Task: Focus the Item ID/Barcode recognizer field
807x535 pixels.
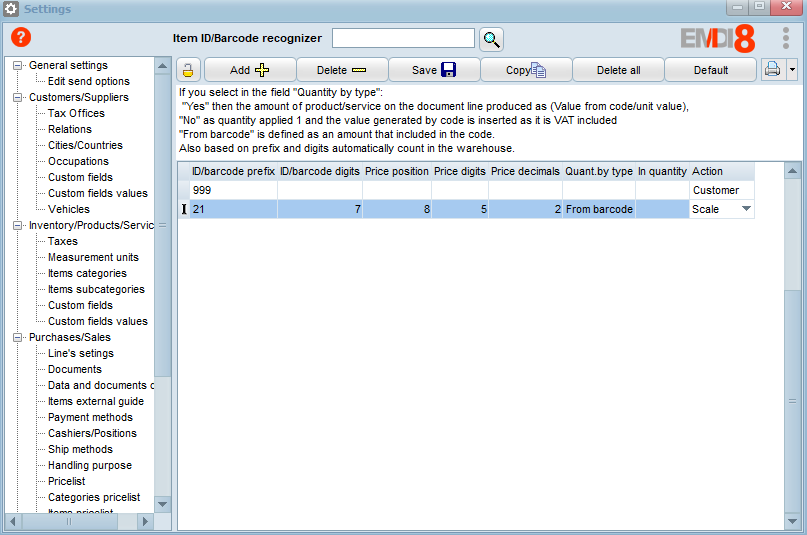Action: 403,38
